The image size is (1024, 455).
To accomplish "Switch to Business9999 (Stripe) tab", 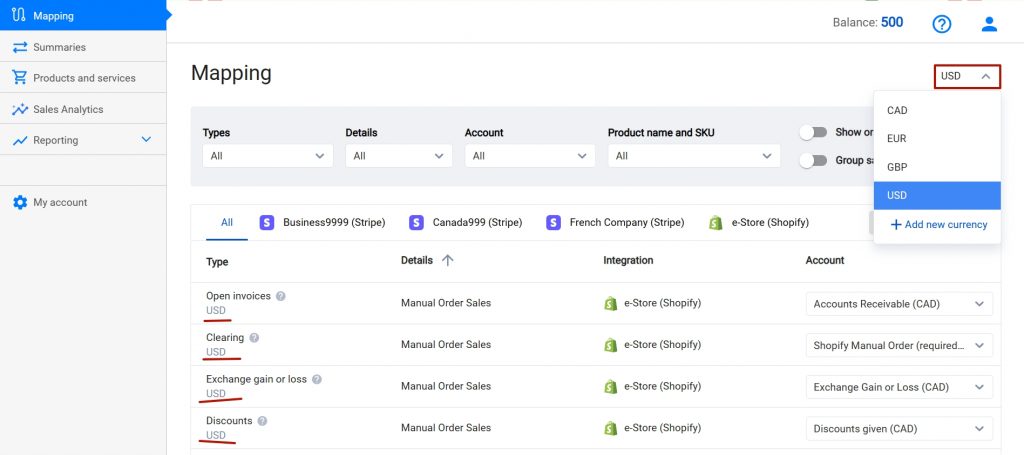I will tap(322, 223).
